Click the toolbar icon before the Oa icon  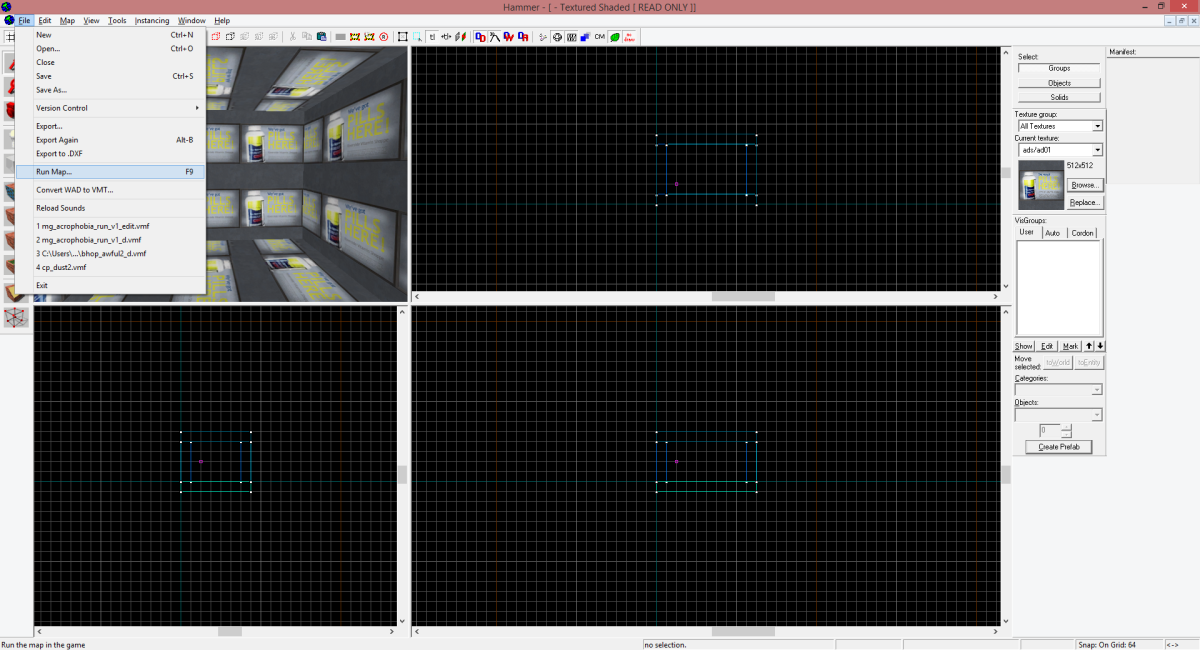508,37
